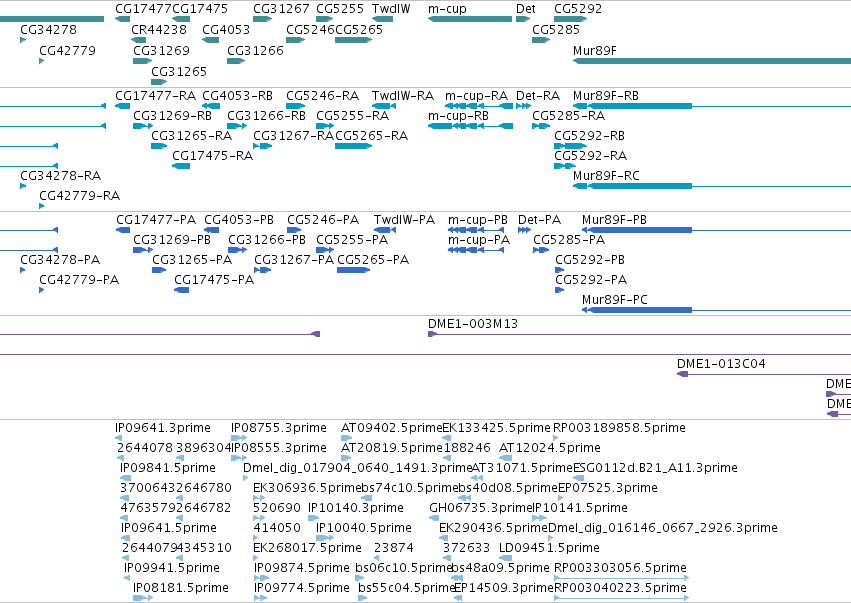Image resolution: width=851 pixels, height=603 pixels.
Task: Click the CG42779 gene label
Action: click(67, 50)
